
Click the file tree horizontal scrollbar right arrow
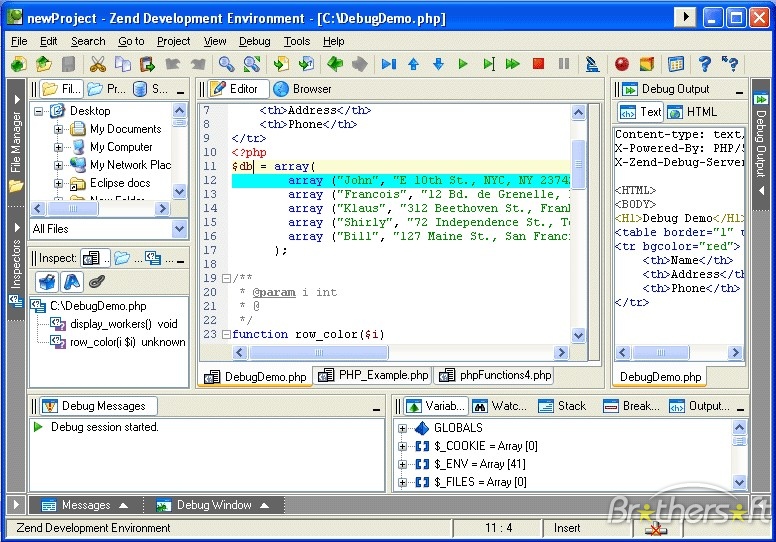pos(162,209)
